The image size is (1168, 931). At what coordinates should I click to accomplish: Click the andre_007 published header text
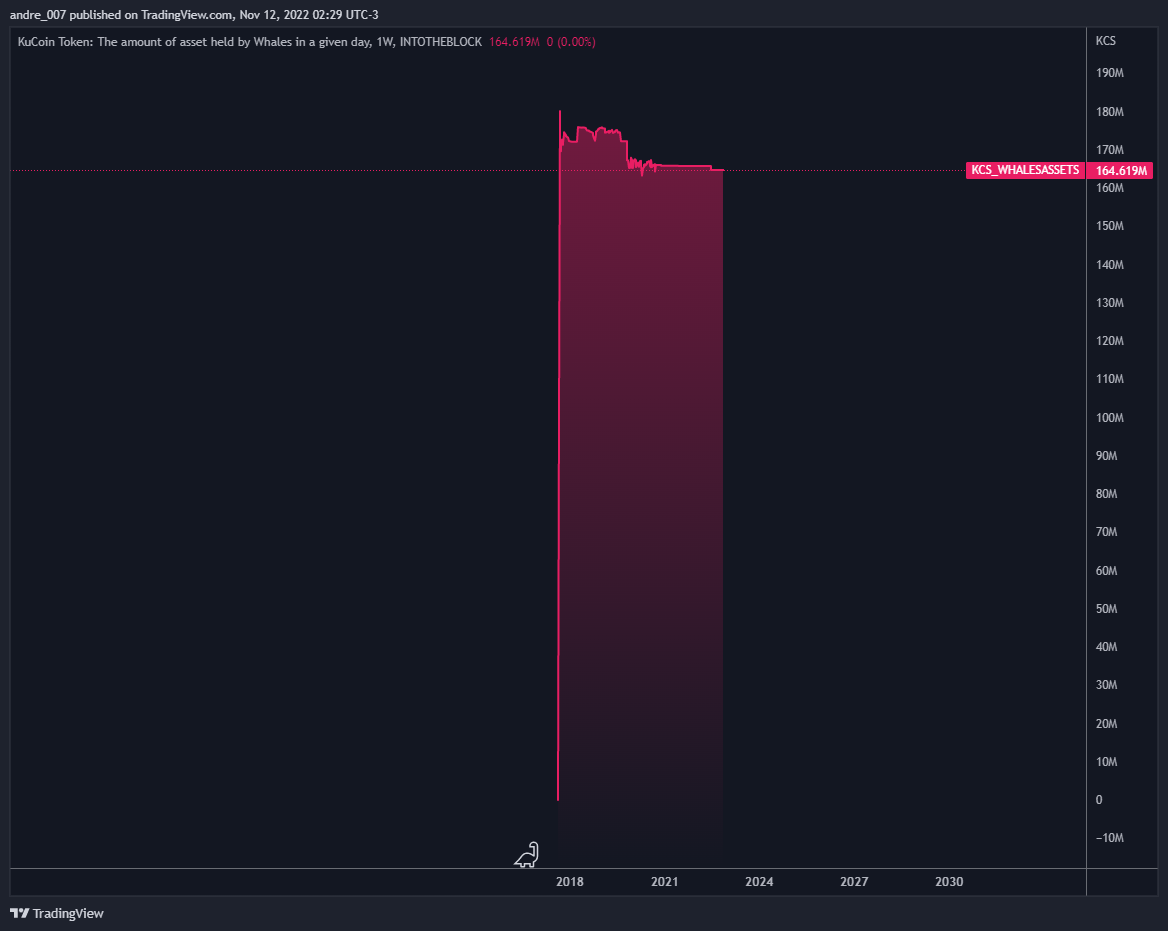pos(194,14)
